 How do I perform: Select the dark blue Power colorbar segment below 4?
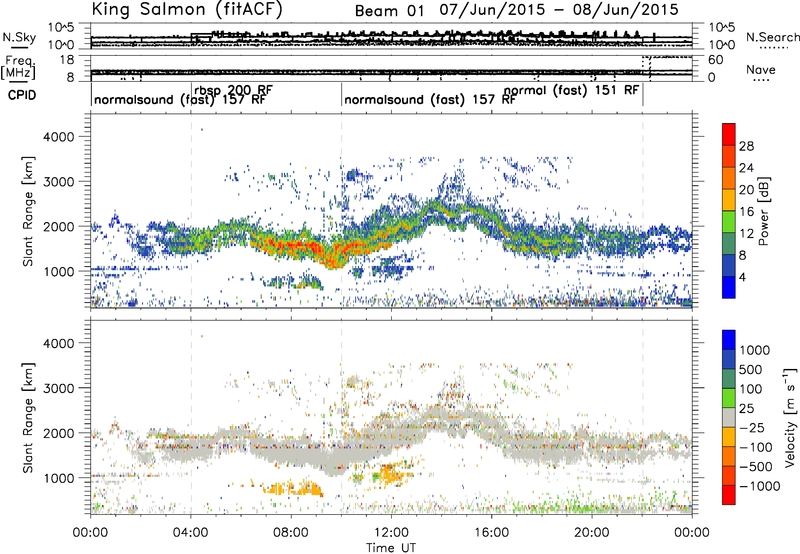point(729,287)
